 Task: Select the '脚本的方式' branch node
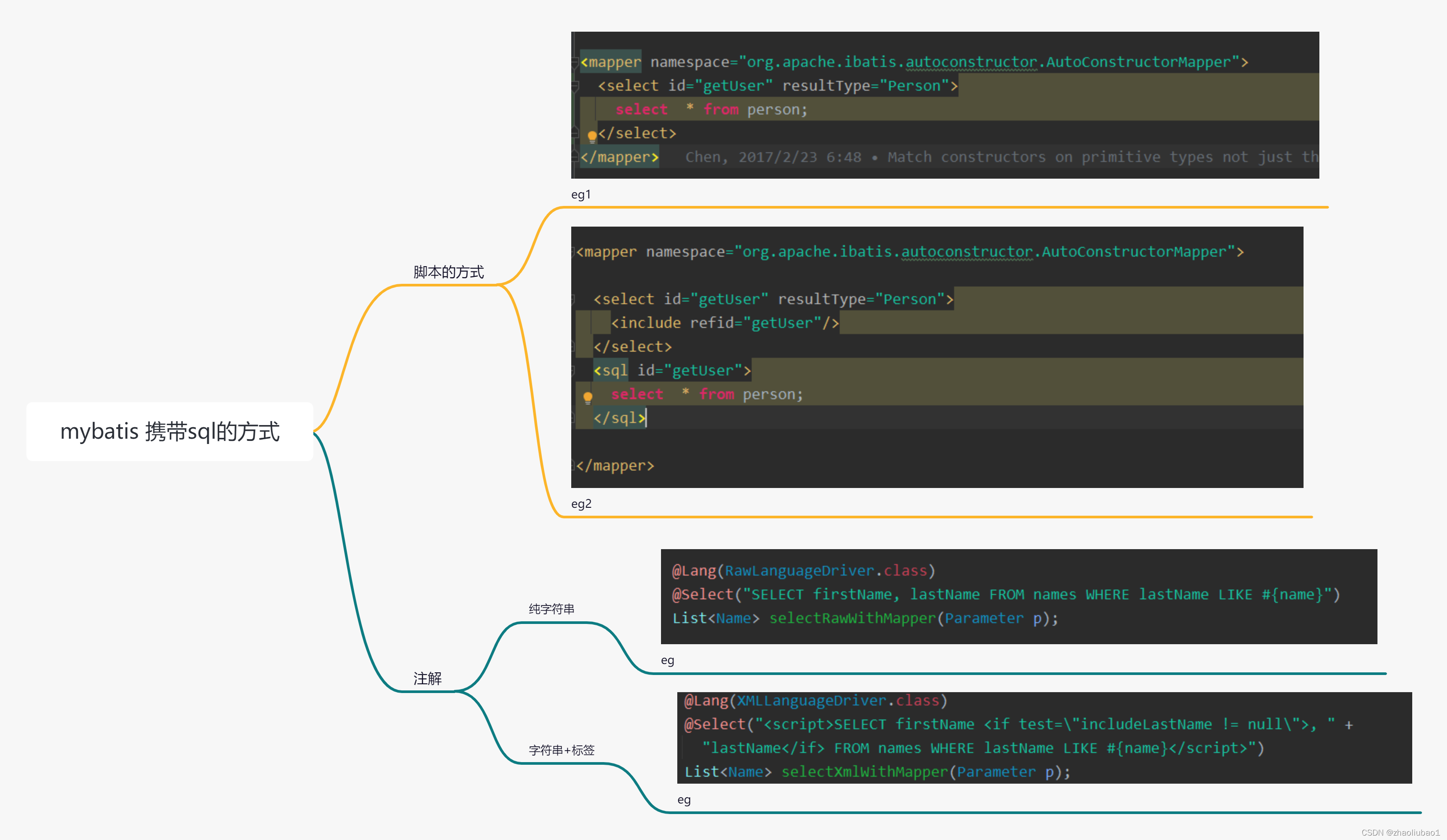tap(448, 271)
